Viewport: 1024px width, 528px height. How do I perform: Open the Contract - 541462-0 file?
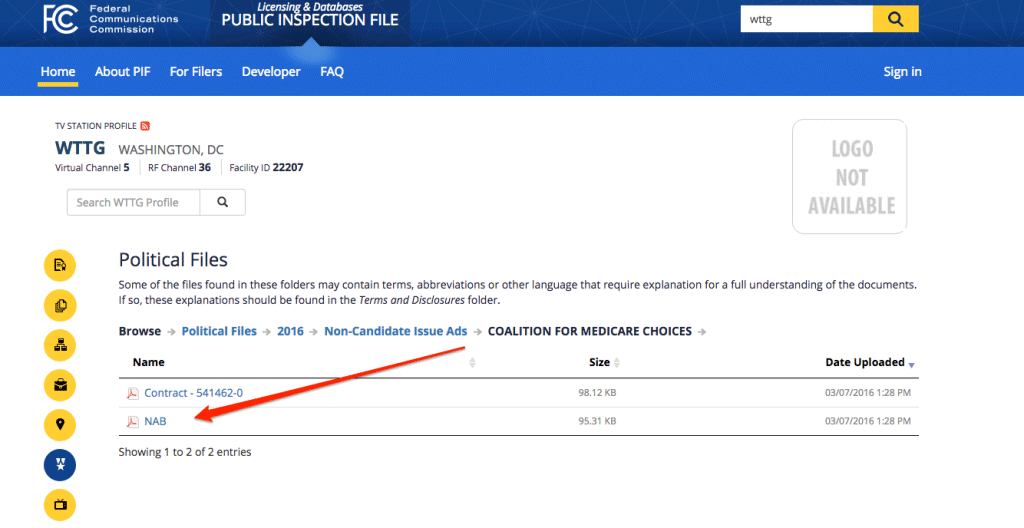click(193, 393)
